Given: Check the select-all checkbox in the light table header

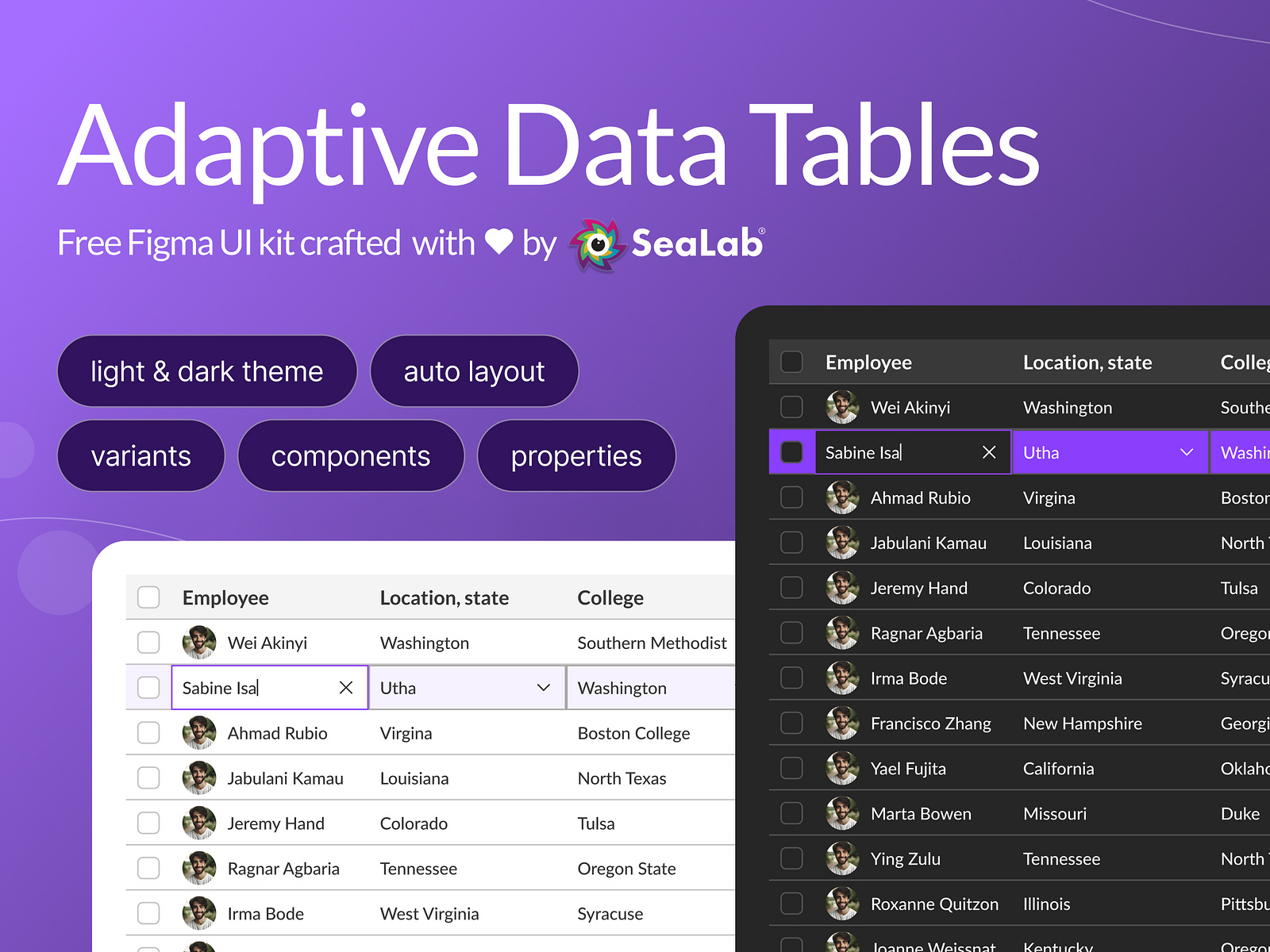Looking at the screenshot, I should pos(148,597).
